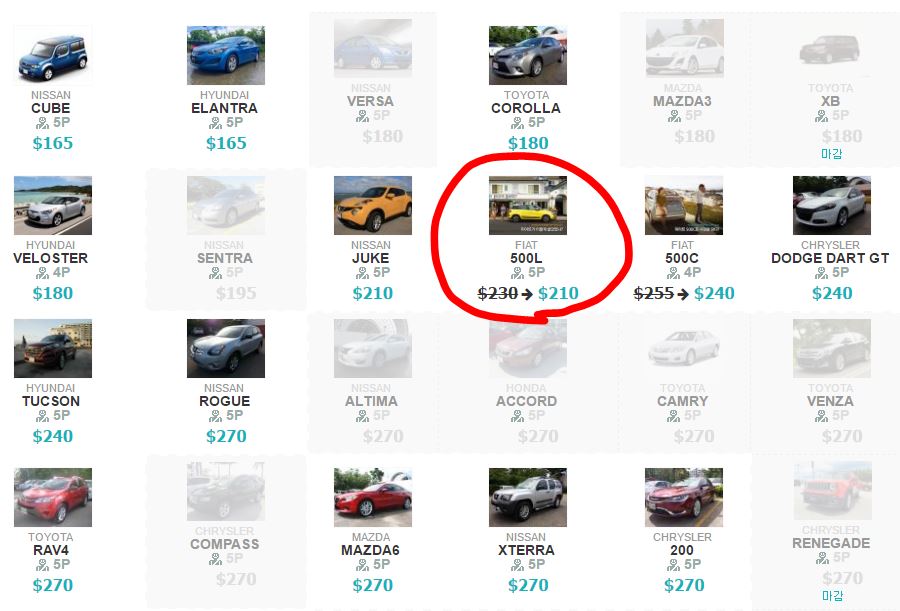Image resolution: width=900 pixels, height=611 pixels.
Task: Open the red Toyota RAV4 image
Action: (53, 497)
